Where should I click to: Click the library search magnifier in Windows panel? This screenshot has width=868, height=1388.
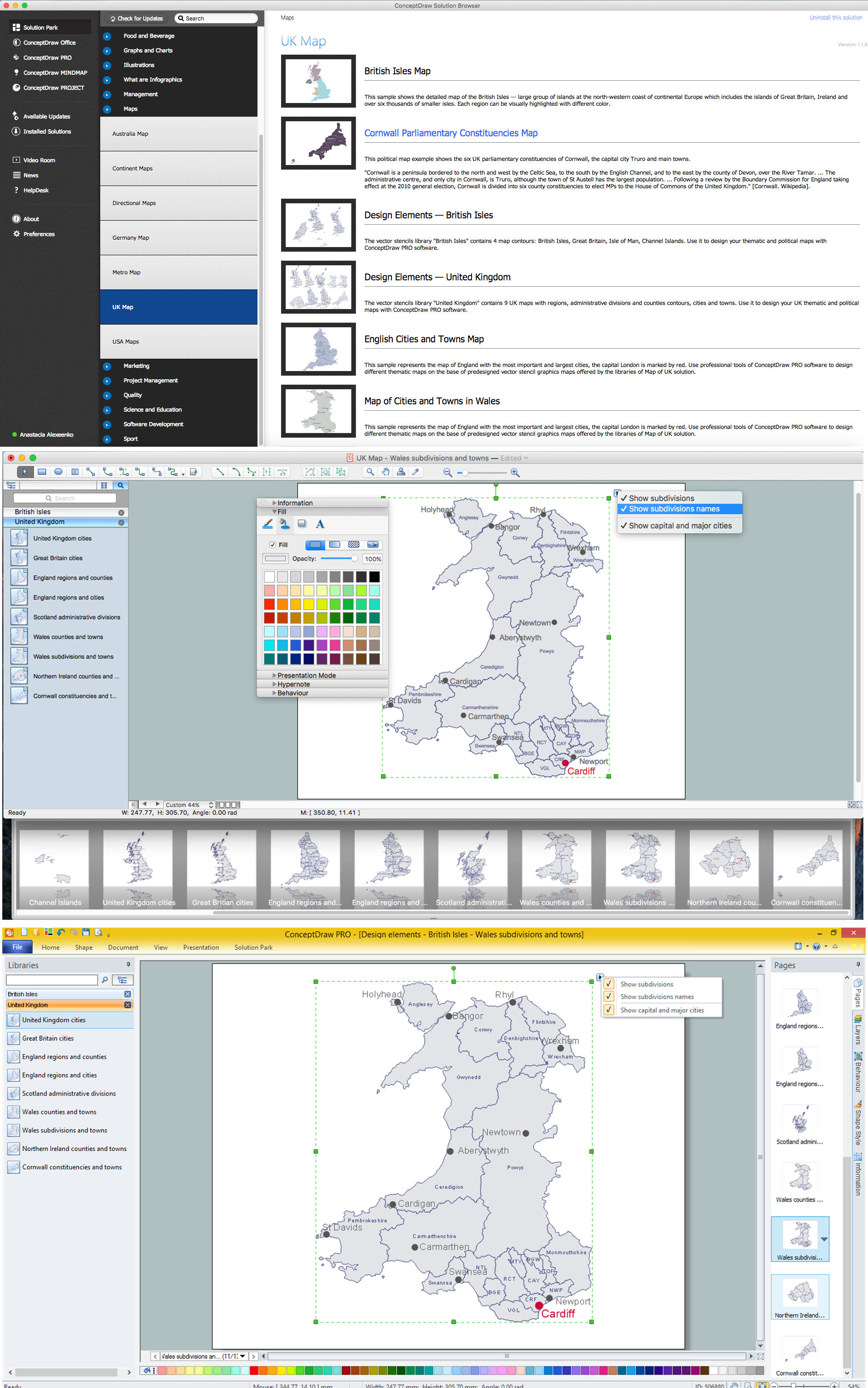coord(105,980)
